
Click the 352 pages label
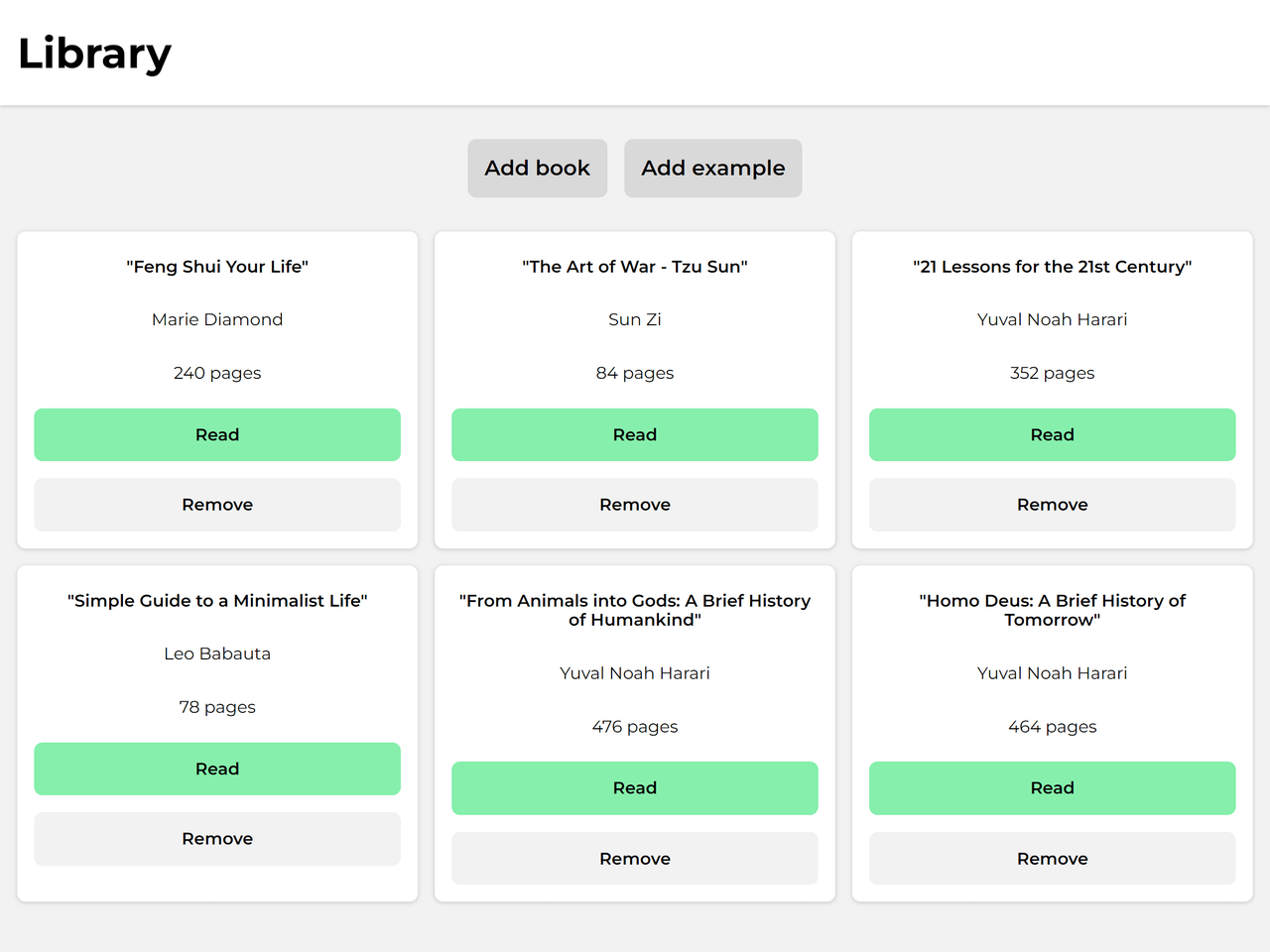1052,373
